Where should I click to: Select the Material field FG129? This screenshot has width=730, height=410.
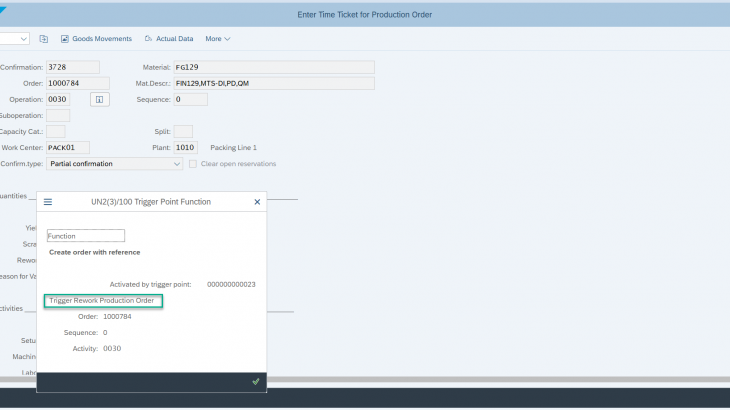tap(273, 67)
